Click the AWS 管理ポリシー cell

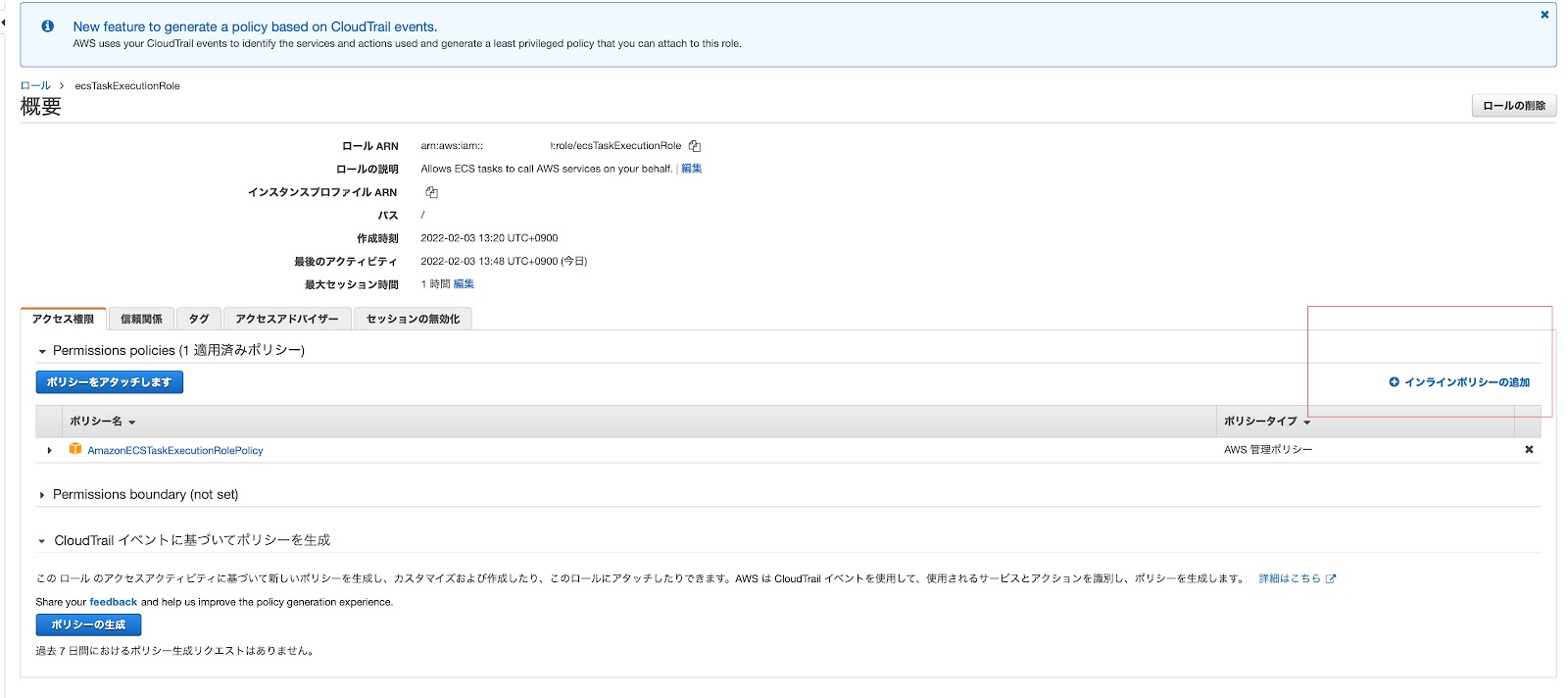(1268, 450)
